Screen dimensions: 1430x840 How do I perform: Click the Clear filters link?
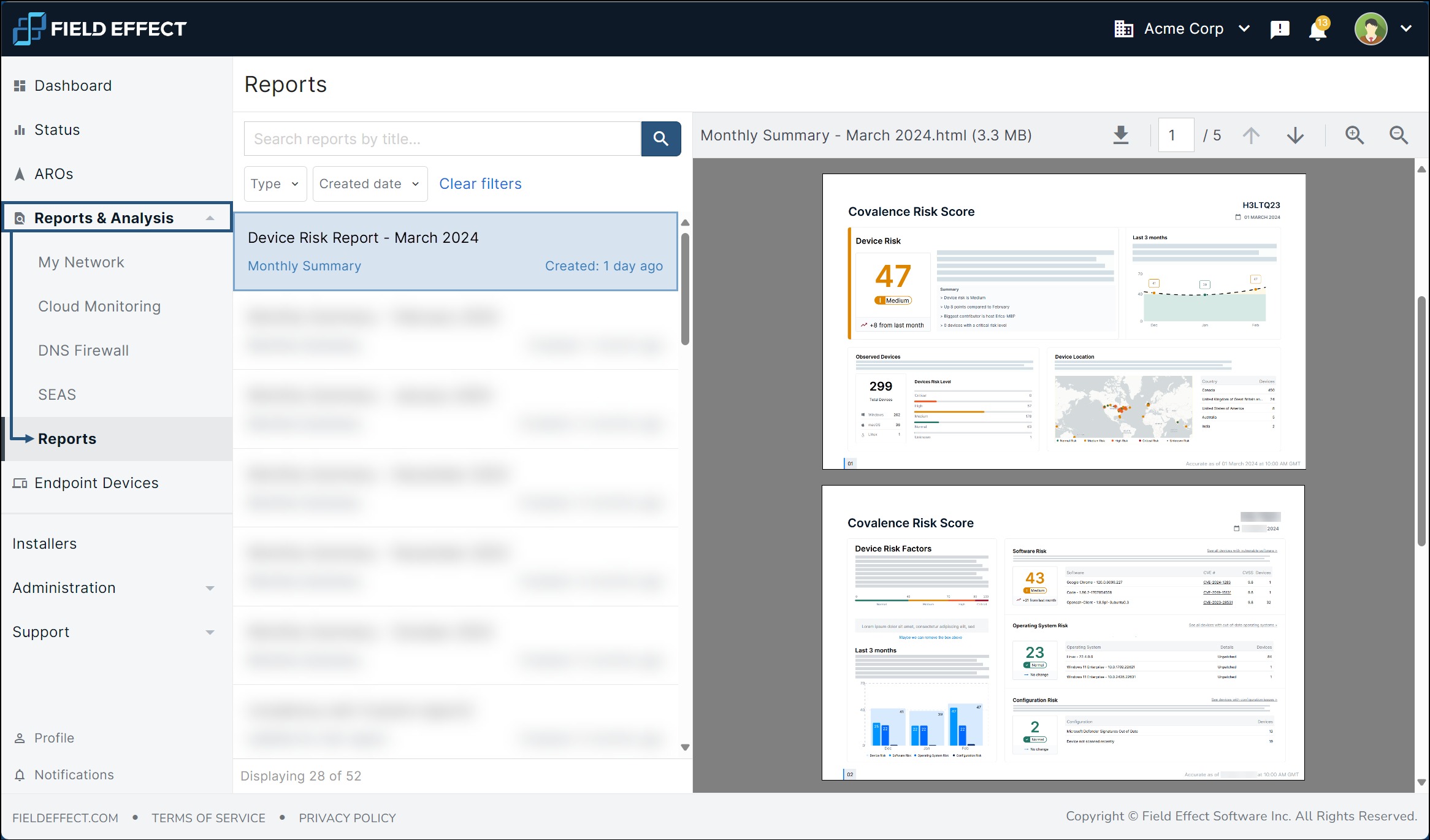click(480, 184)
